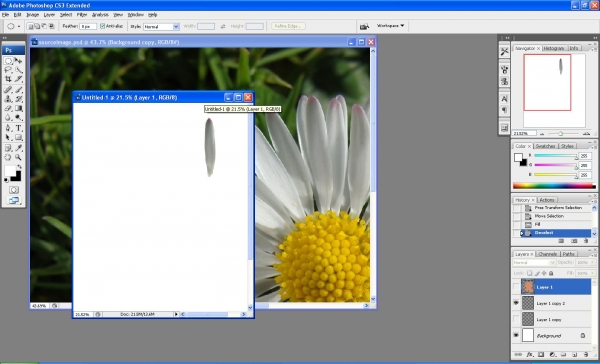Create new adjustment layer icon
Image resolution: width=600 pixels, height=364 pixels.
click(552, 355)
